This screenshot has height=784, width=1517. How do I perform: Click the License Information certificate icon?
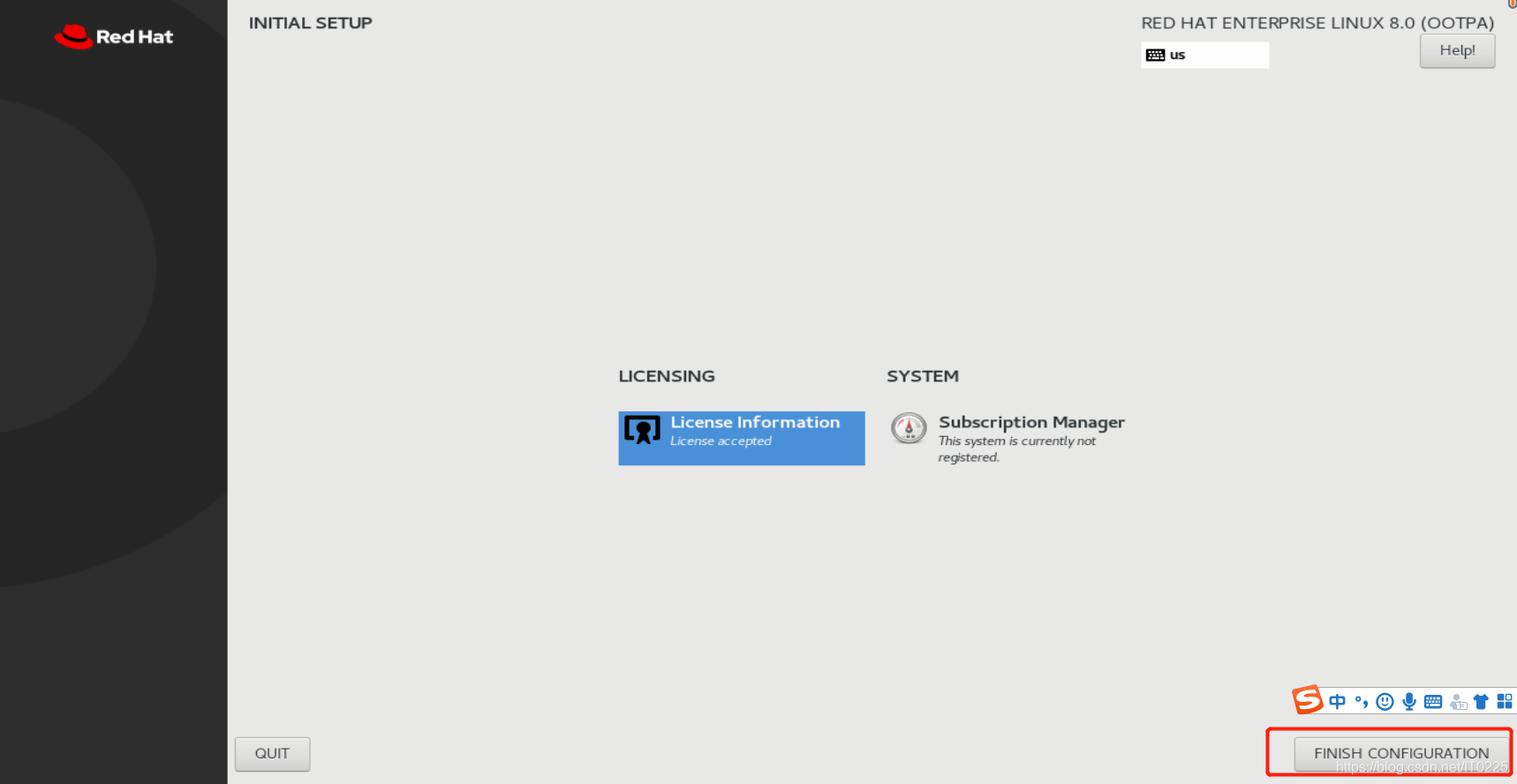642,430
